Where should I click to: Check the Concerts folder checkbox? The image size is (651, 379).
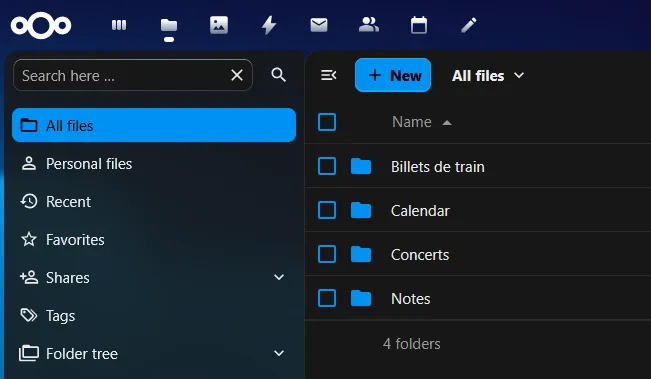(327, 254)
